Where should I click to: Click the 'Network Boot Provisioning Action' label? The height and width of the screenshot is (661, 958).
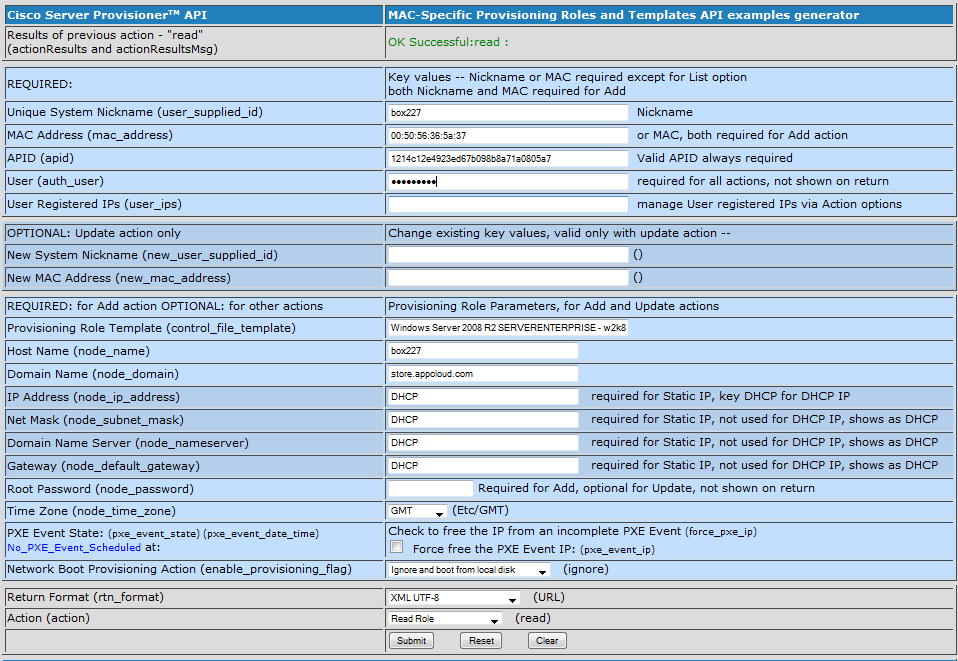click(x=180, y=569)
